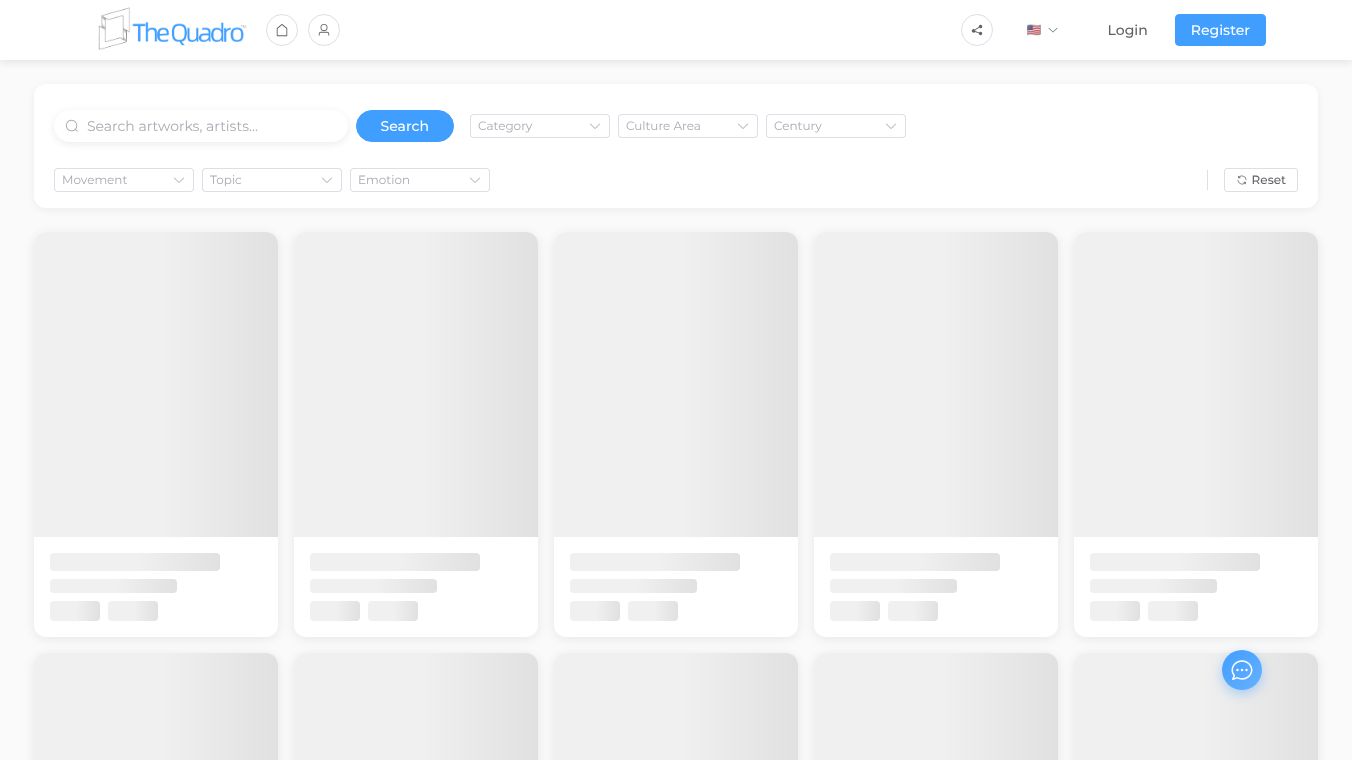Expand the Movement dropdown
The image size is (1352, 760).
[x=124, y=180]
